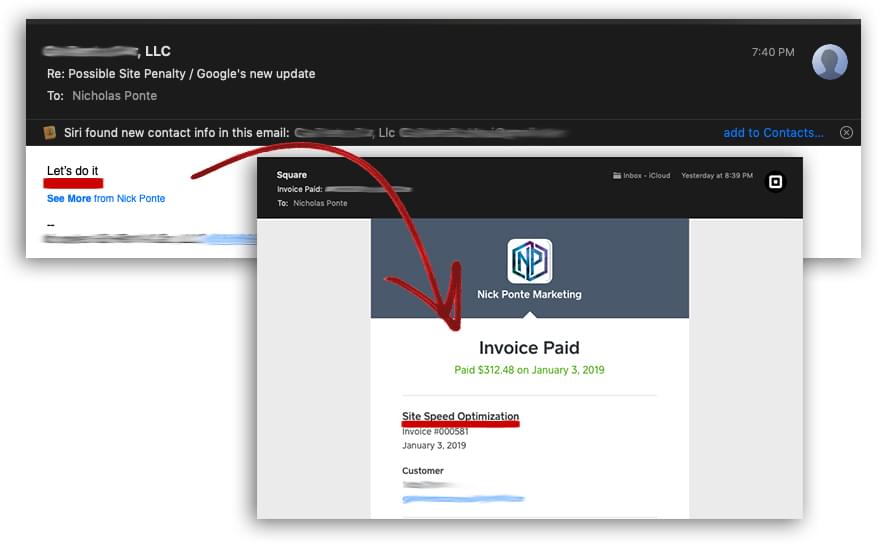This screenshot has height=560, width=880.
Task: Click blurred customer email link in invoice
Action: pyautogui.click(x=463, y=499)
